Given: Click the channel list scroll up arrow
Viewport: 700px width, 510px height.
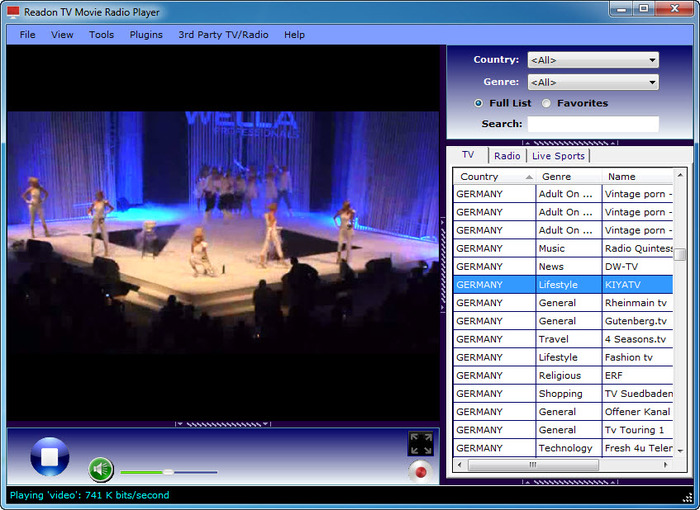Looking at the screenshot, I should coord(680,175).
